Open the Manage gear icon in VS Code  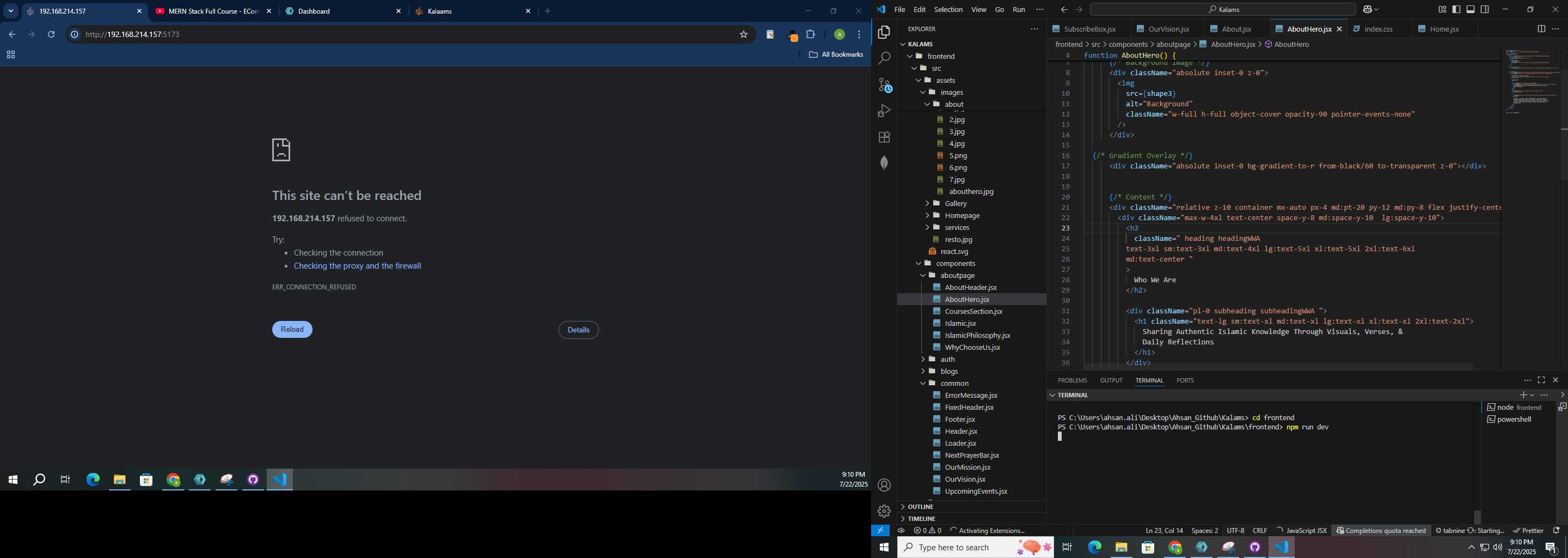(884, 511)
